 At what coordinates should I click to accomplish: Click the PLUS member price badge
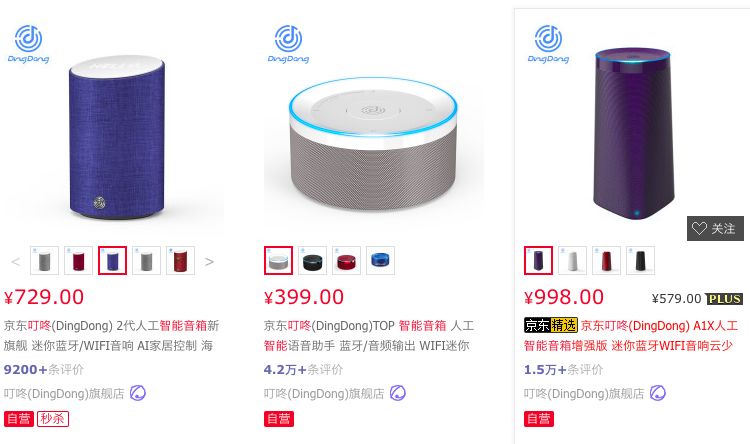[x=724, y=299]
